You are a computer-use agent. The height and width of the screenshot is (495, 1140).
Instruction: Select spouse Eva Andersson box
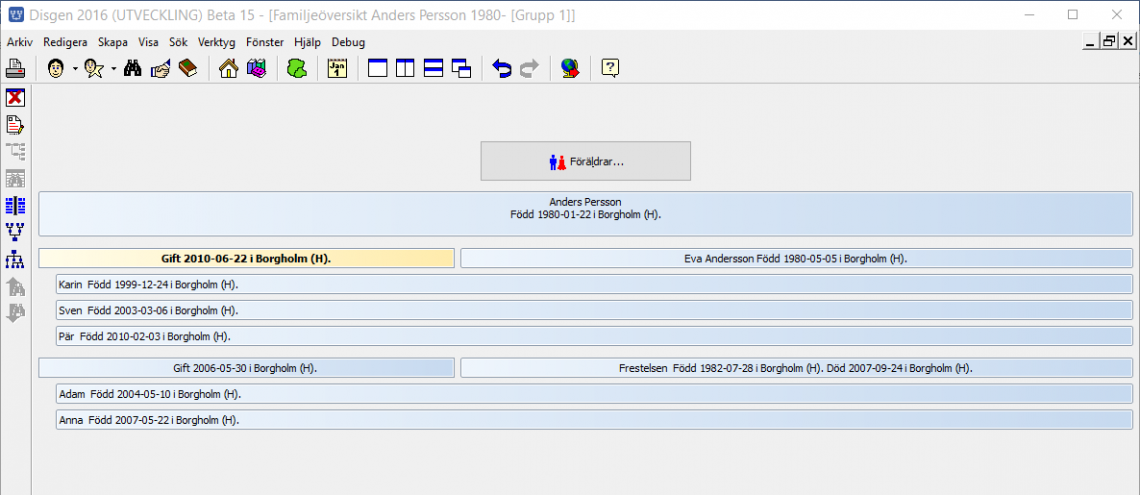[x=796, y=258]
